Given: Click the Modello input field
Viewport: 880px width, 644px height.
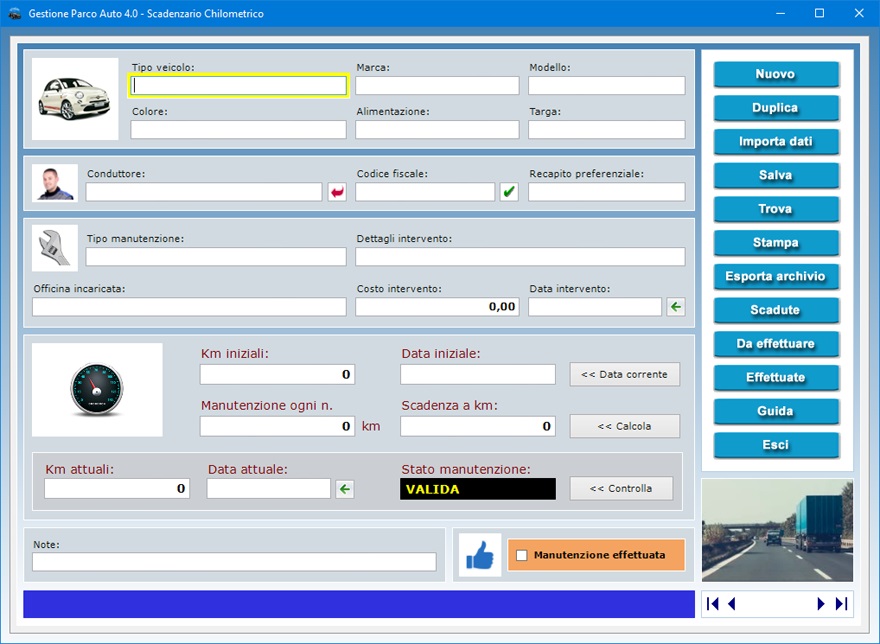Looking at the screenshot, I should [x=607, y=85].
